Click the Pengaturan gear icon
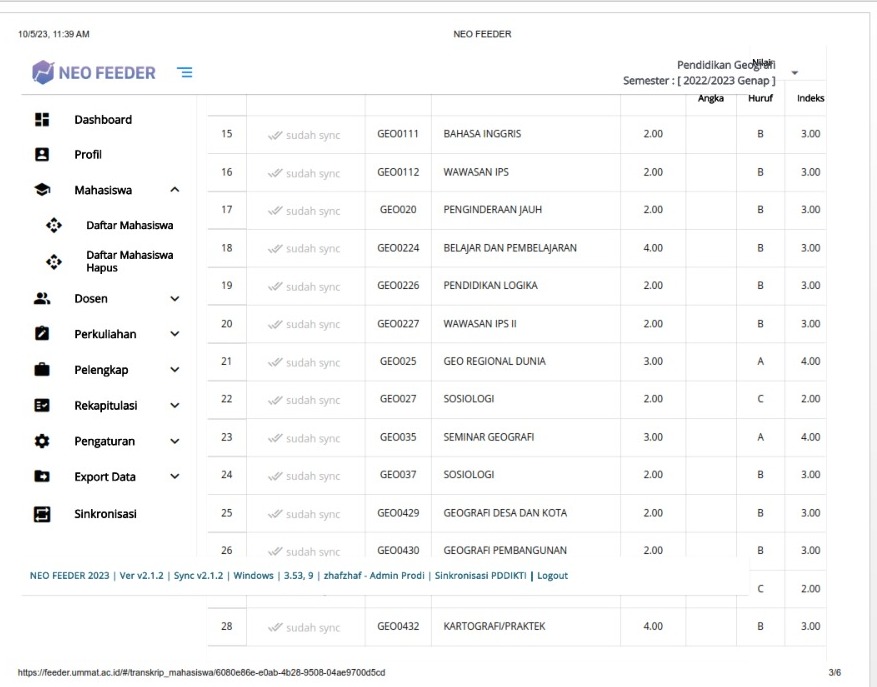The height and width of the screenshot is (687, 877). [42, 441]
